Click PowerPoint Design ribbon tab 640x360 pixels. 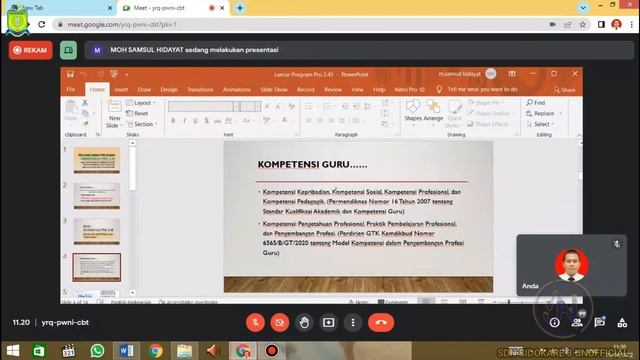click(169, 89)
